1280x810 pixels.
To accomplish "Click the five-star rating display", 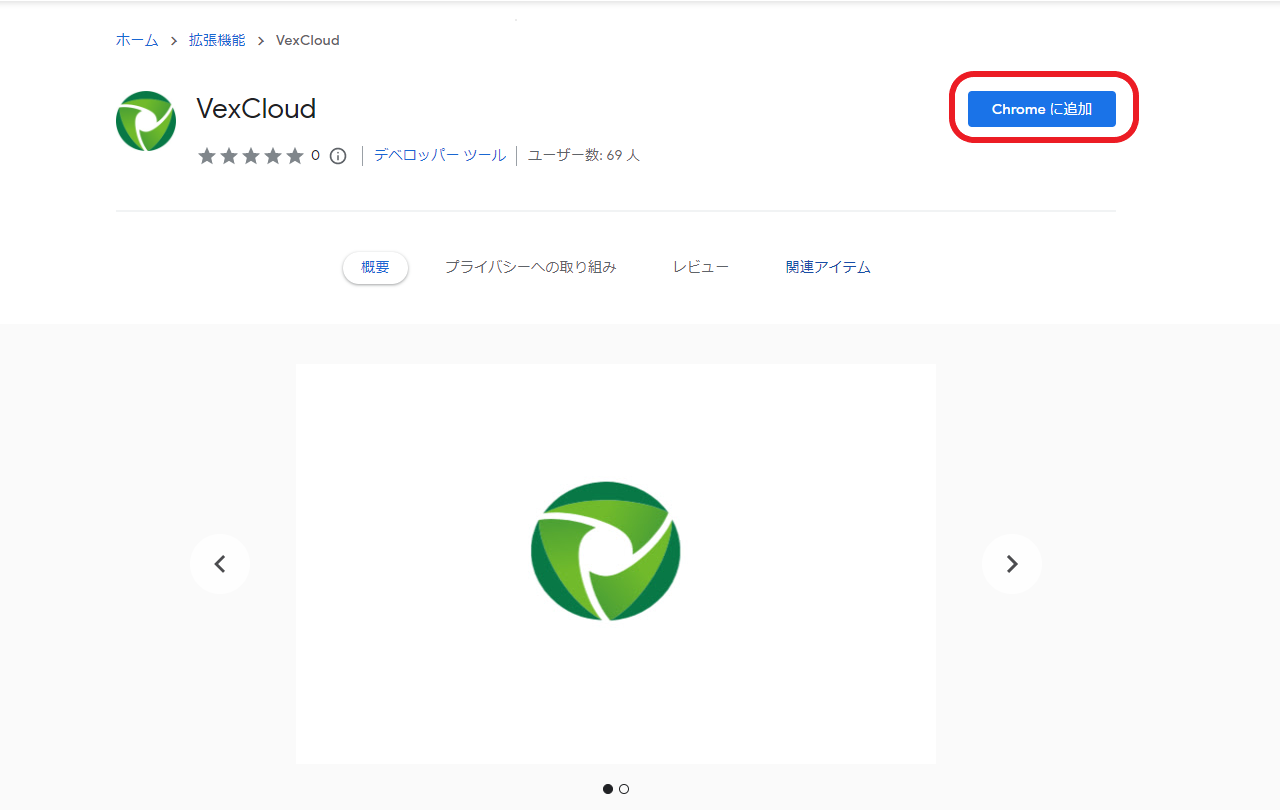I will (x=251, y=156).
